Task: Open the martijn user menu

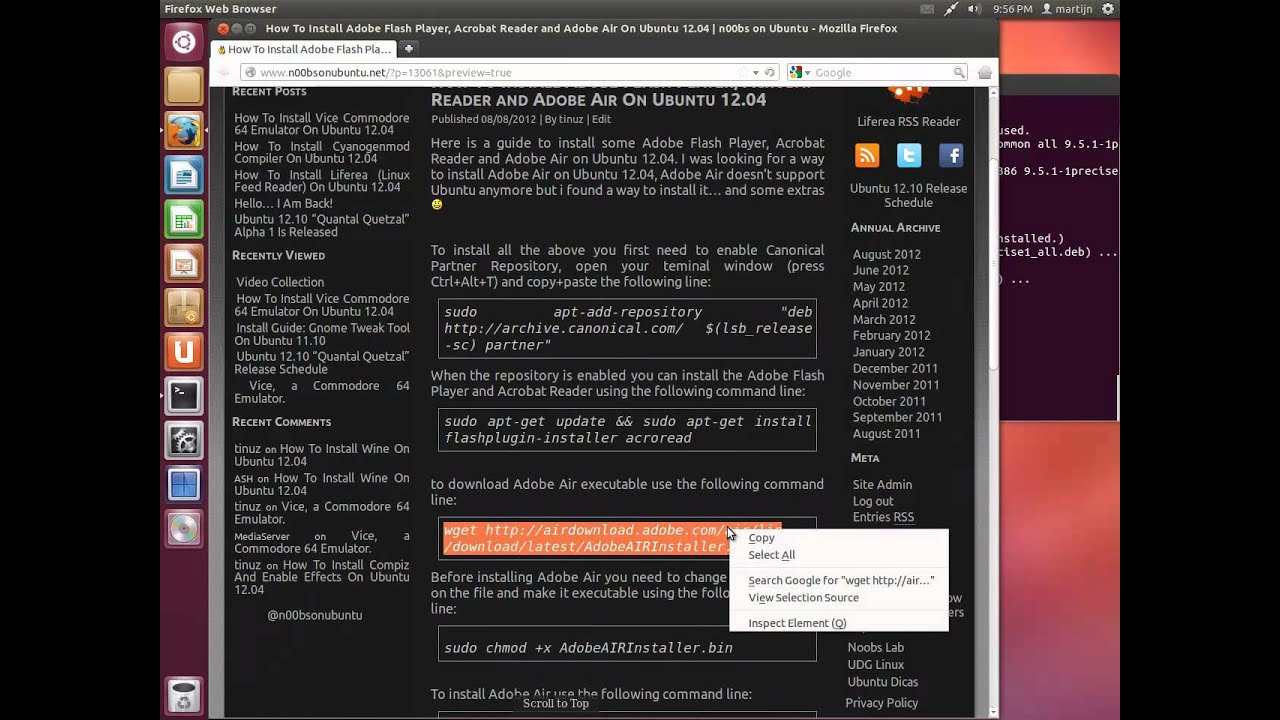Action: coord(1066,8)
